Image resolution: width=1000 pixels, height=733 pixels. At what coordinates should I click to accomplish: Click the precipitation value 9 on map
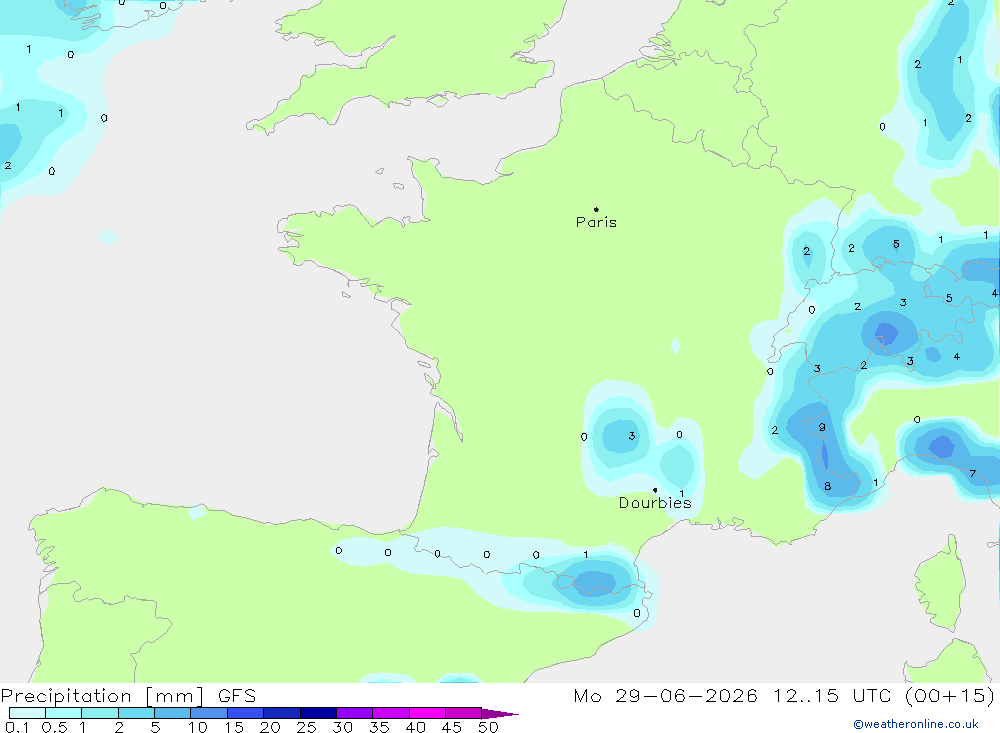click(821, 427)
